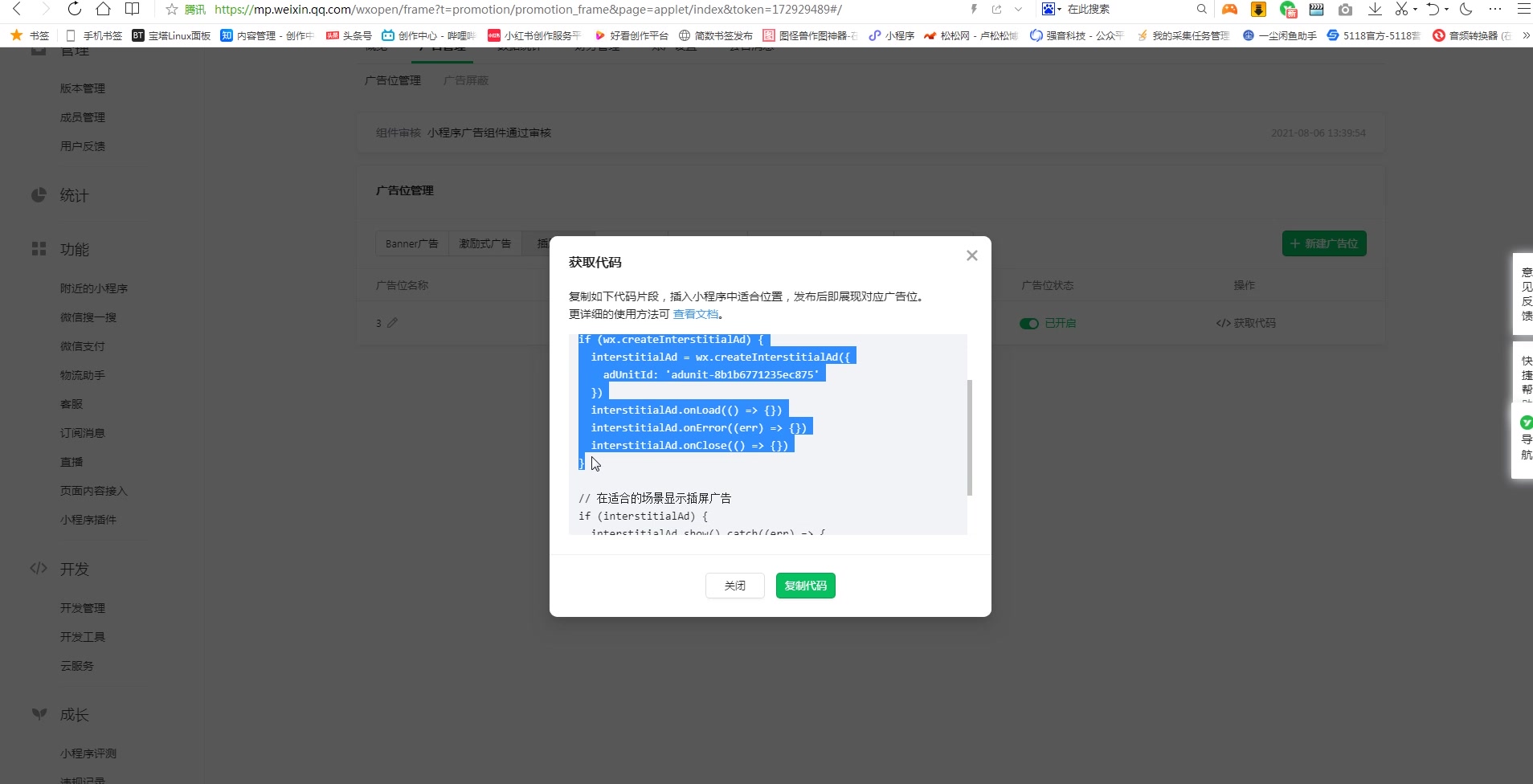
Task: Select the 广告屏蔽 sub-tab
Action: (x=466, y=80)
